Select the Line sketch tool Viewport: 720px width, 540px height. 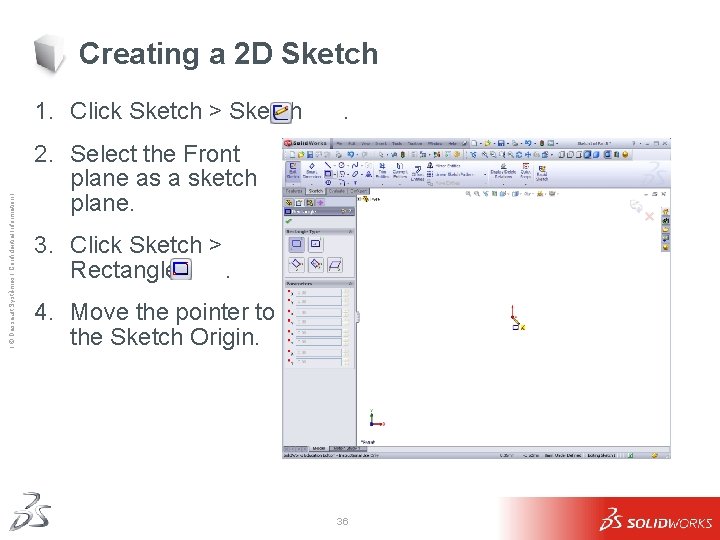click(328, 165)
